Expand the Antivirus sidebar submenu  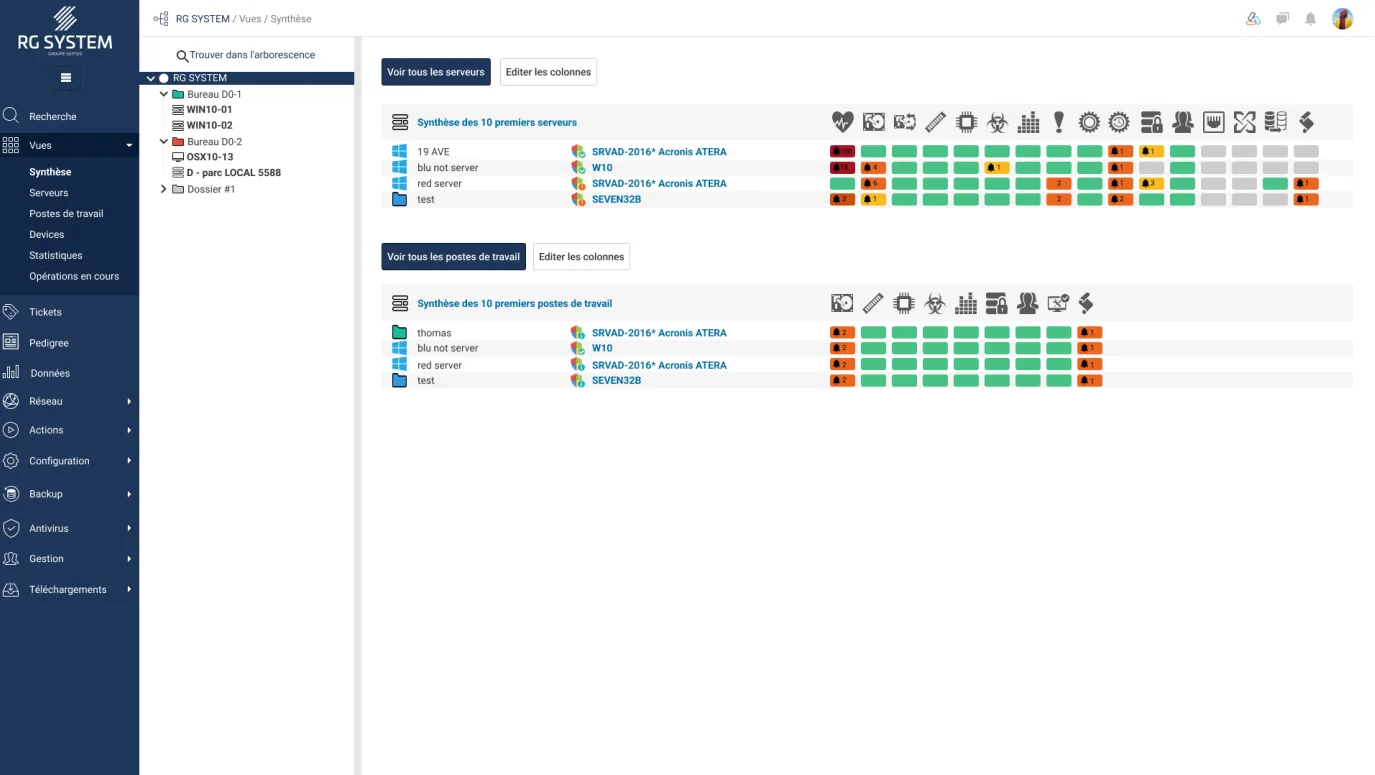coord(129,528)
